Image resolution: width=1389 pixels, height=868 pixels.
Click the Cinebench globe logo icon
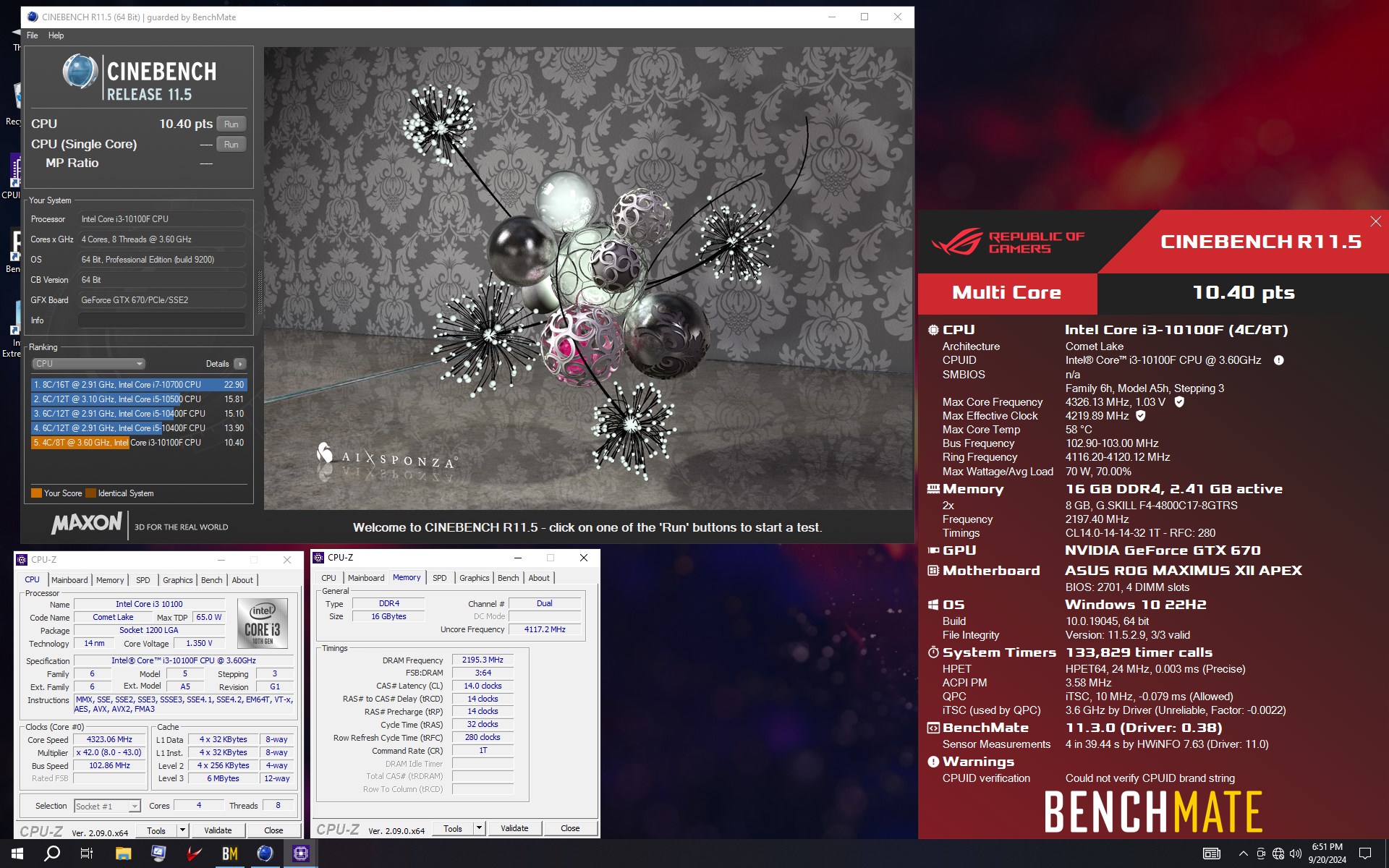(x=80, y=72)
